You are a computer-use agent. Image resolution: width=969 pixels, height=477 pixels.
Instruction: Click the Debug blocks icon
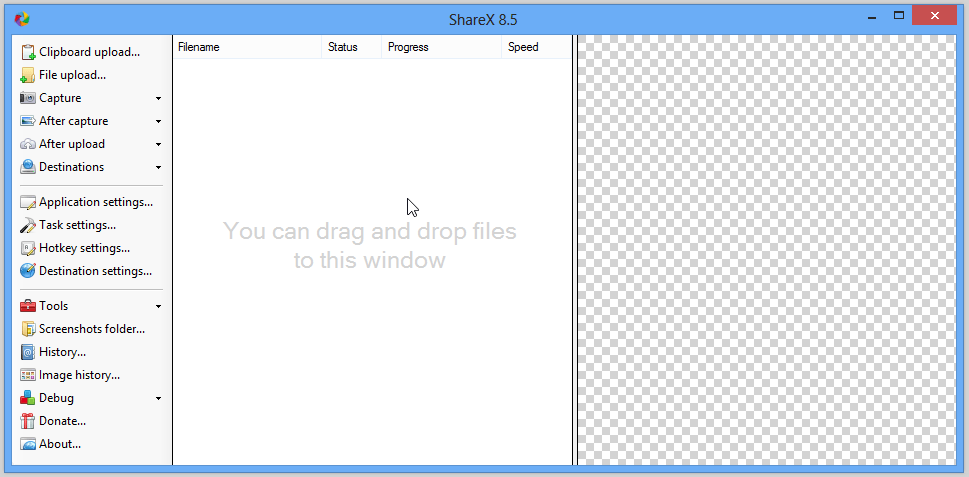(28, 398)
